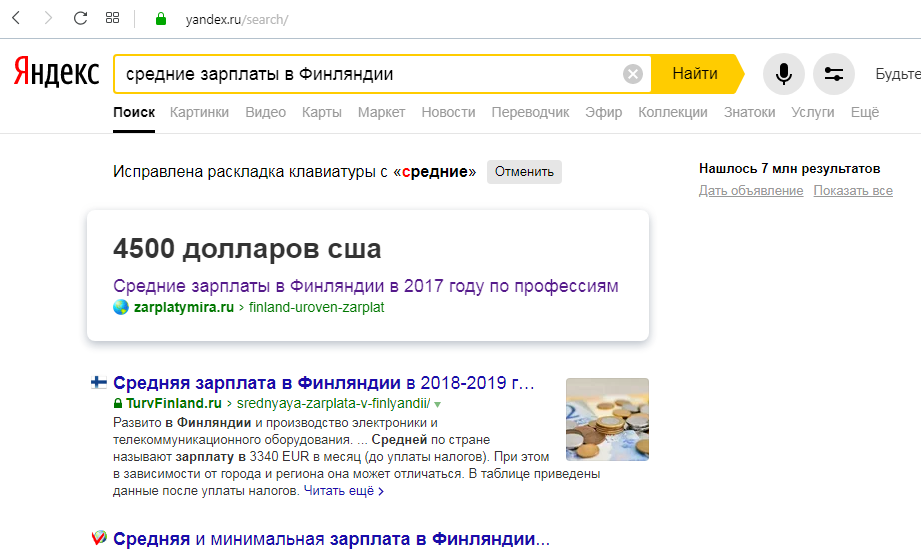The width and height of the screenshot is (921, 549).
Task: Click the Отменить layout correction button
Action: pos(524,171)
